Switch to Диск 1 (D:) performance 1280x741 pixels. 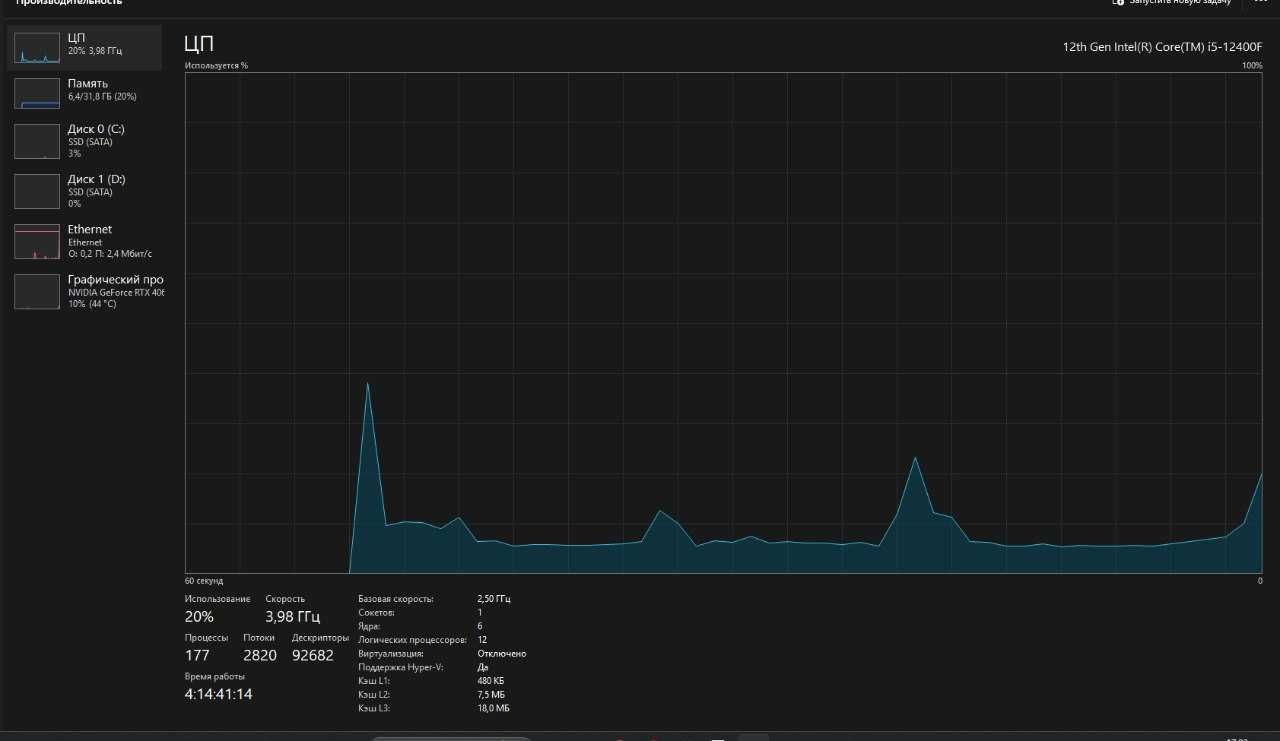pos(85,191)
